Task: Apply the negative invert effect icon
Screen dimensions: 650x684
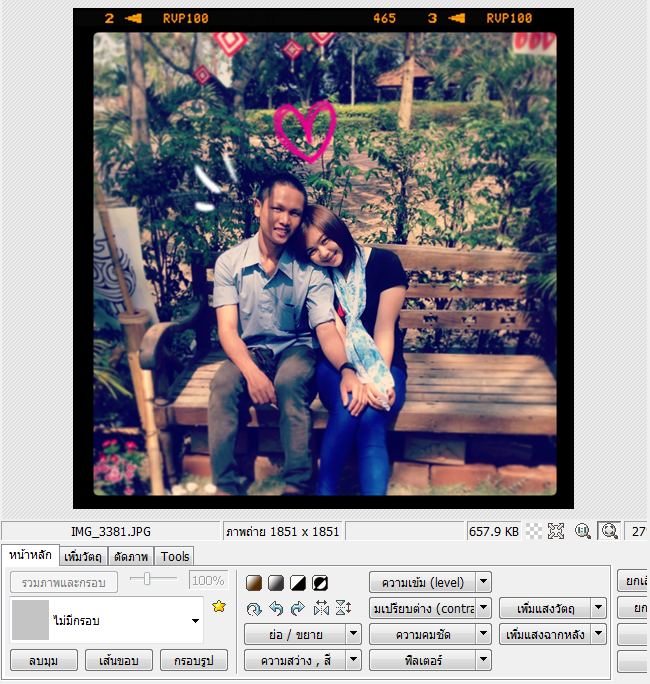Action: 320,582
